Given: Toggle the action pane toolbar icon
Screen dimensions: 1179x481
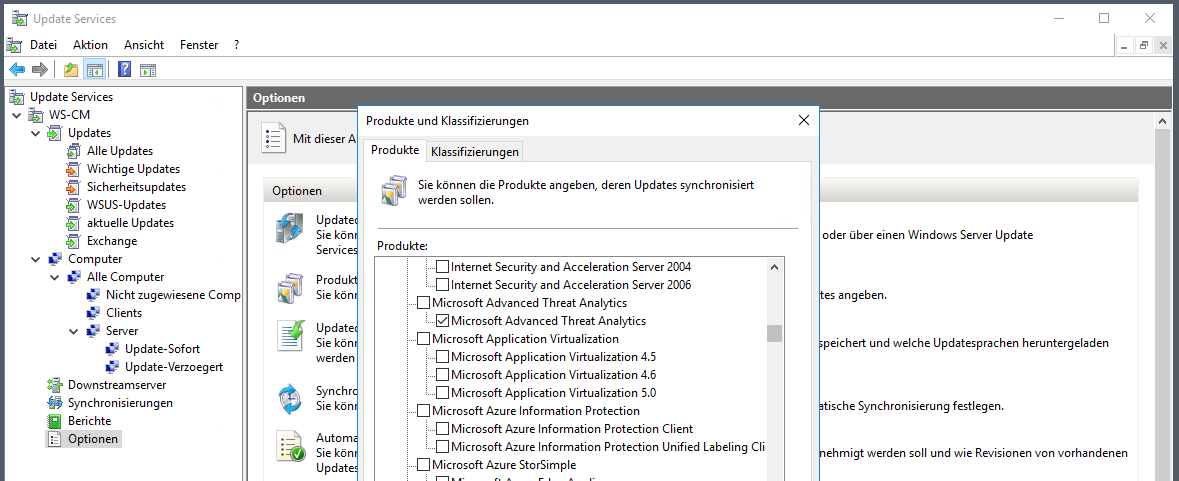Looking at the screenshot, I should pyautogui.click(x=148, y=70).
